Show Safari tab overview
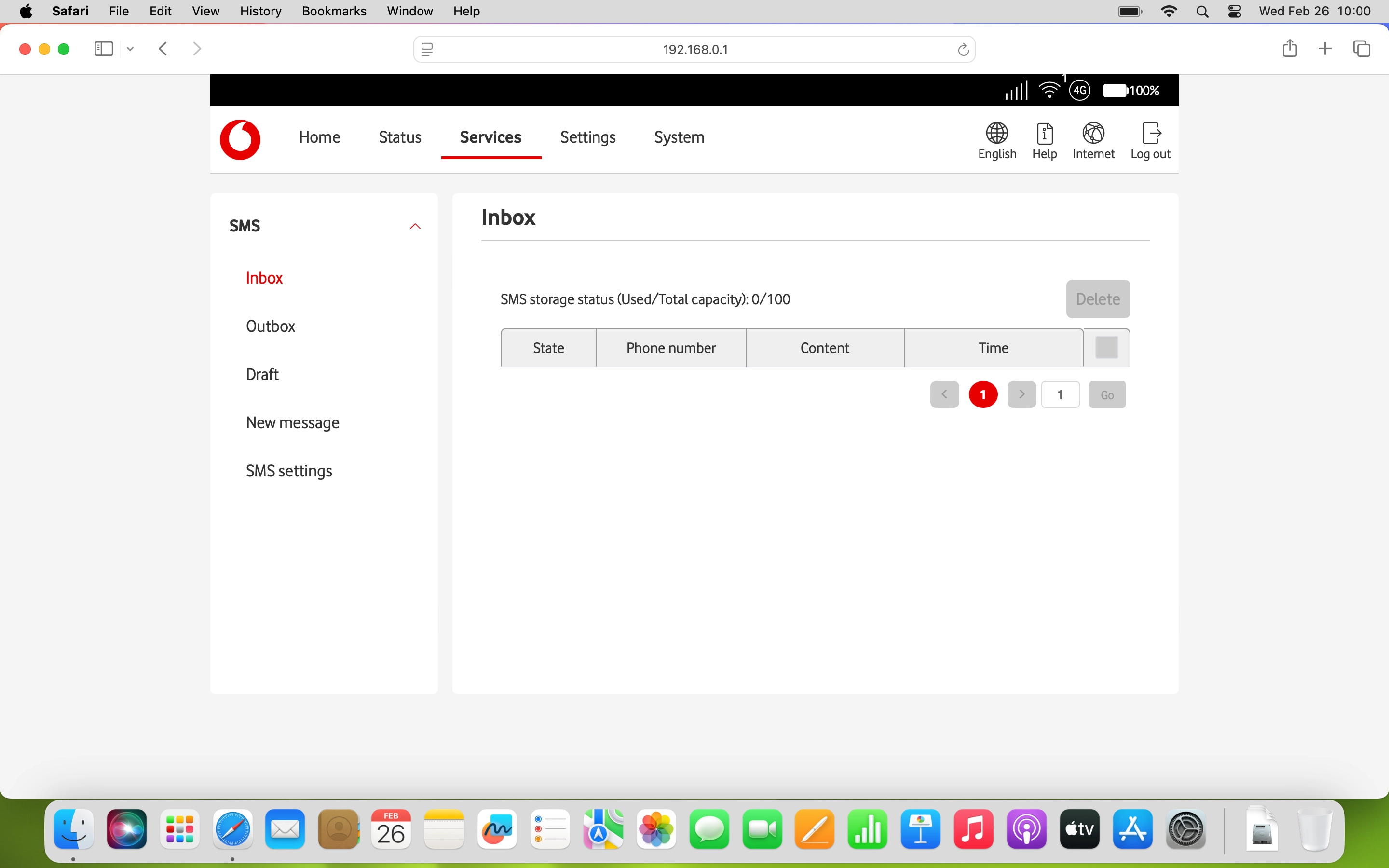Image resolution: width=1389 pixels, height=868 pixels. click(x=1362, y=49)
